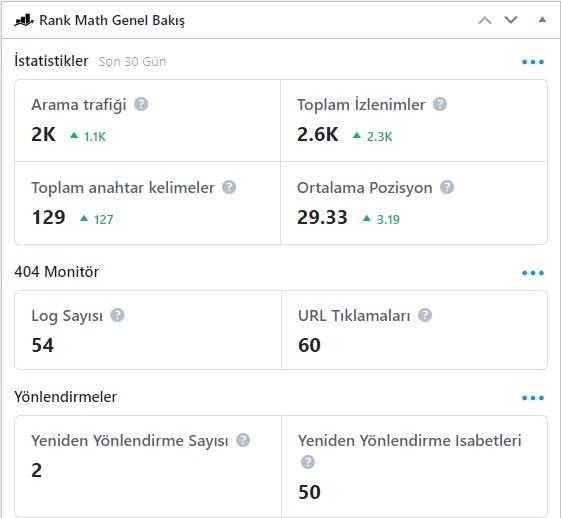Move the widget down with chevron arrow

(x=511, y=20)
